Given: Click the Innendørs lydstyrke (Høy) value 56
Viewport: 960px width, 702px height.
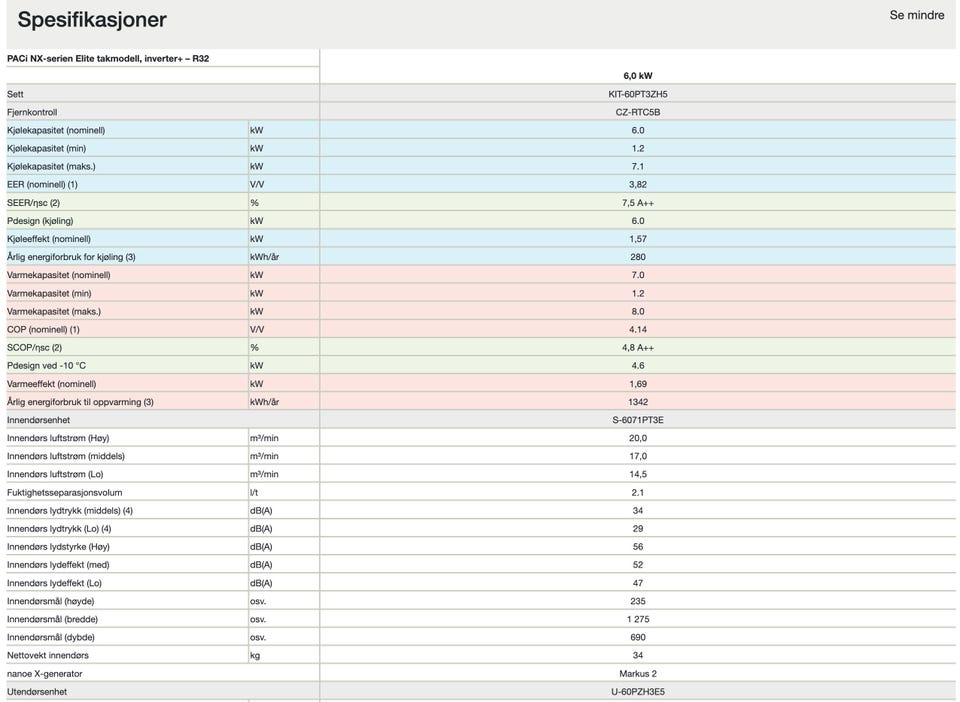Looking at the screenshot, I should 637,547.
